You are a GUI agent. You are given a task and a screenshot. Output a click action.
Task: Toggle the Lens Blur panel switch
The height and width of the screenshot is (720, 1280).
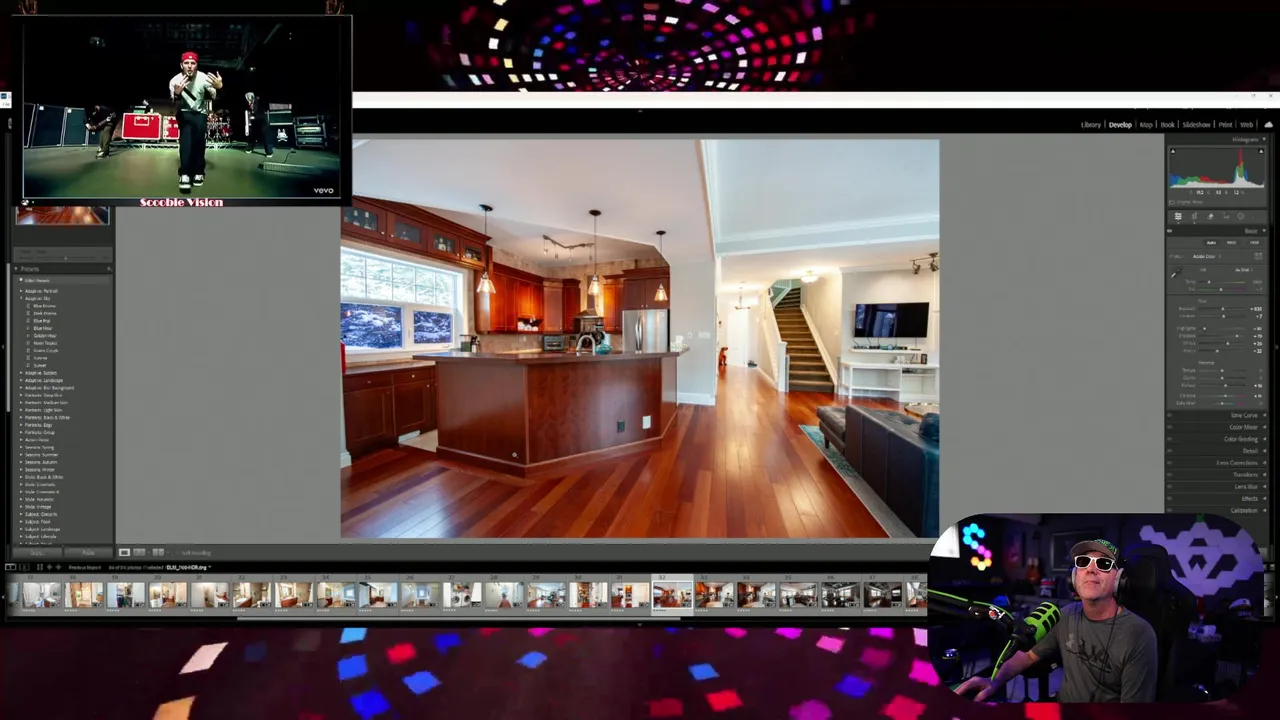pyautogui.click(x=1170, y=487)
